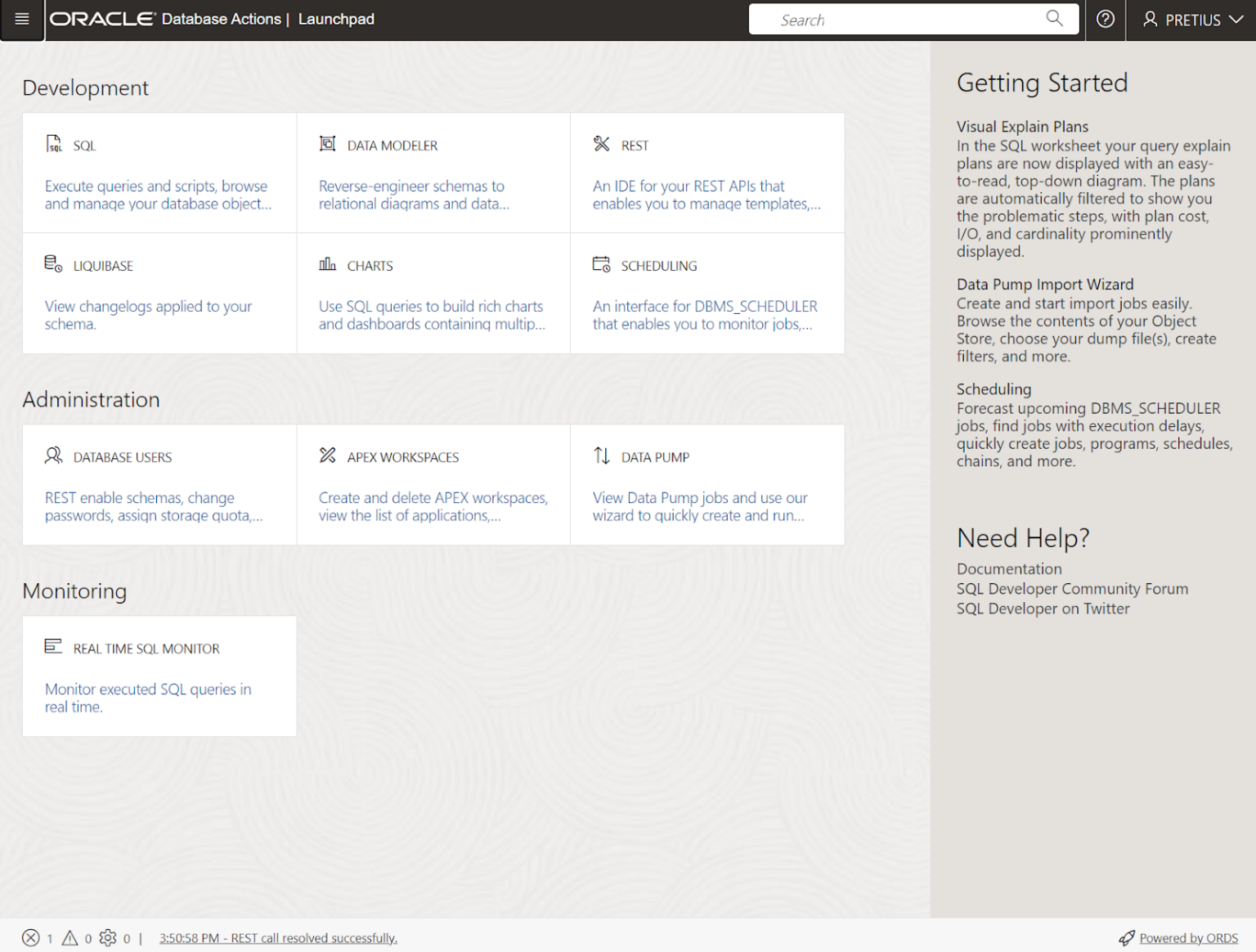
Task: Click the Getting Started panel heading
Action: (1042, 83)
